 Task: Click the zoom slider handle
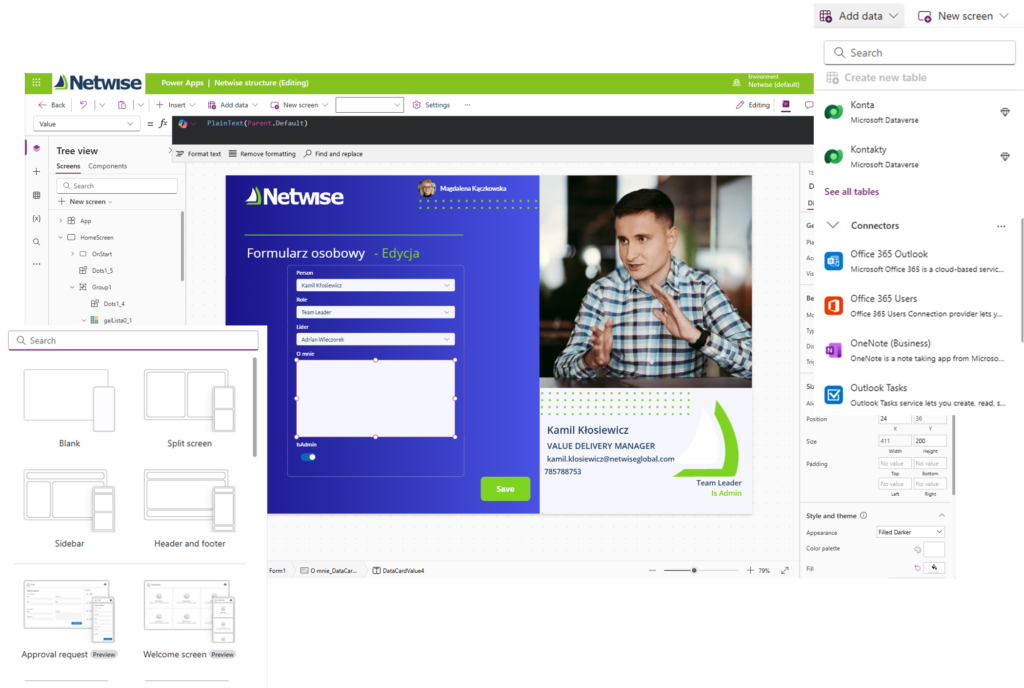[x=694, y=571]
